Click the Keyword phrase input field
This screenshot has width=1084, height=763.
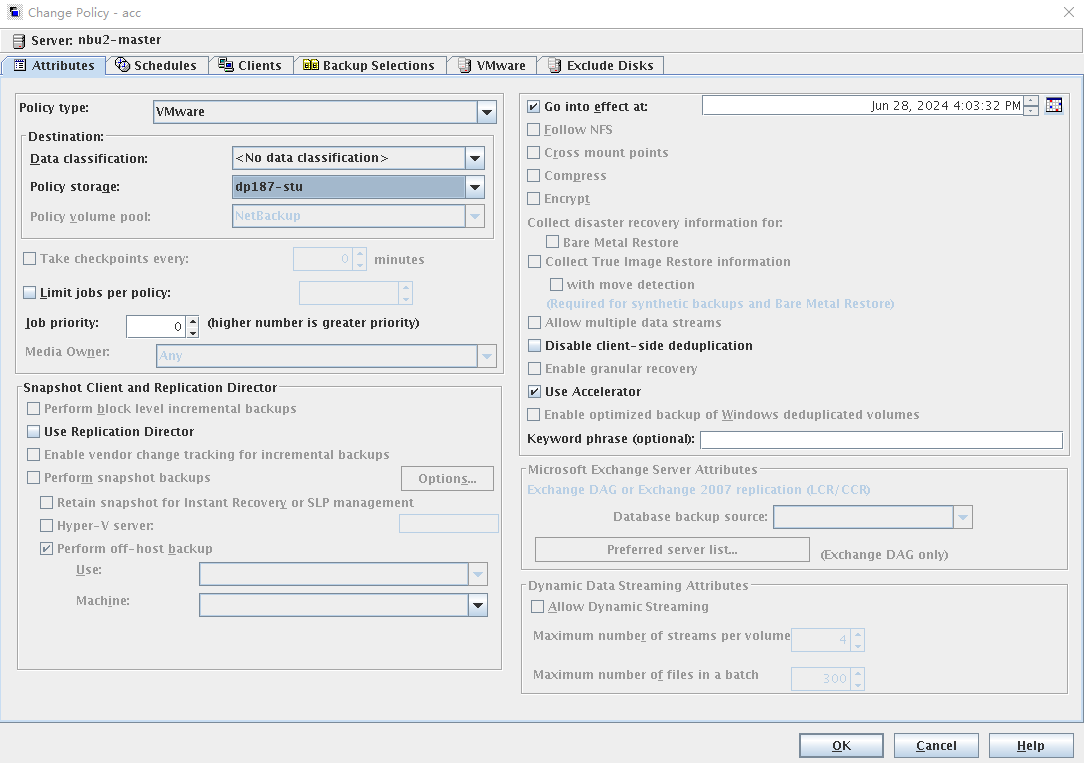[x=880, y=440]
